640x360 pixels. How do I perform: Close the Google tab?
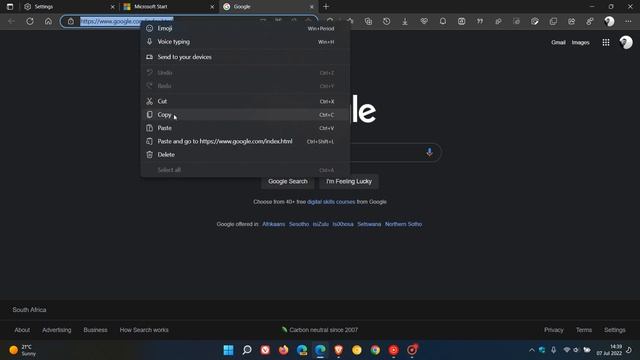311,7
